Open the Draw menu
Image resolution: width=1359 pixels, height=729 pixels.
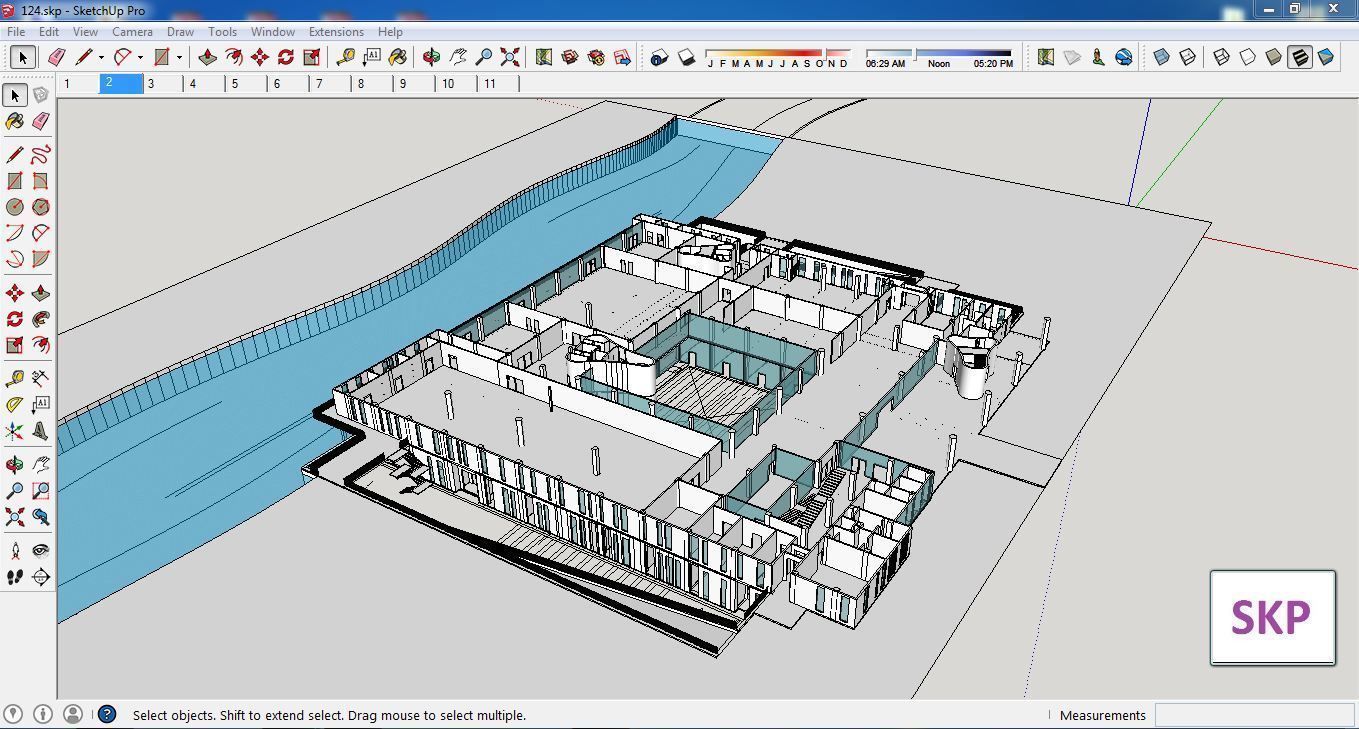click(180, 31)
